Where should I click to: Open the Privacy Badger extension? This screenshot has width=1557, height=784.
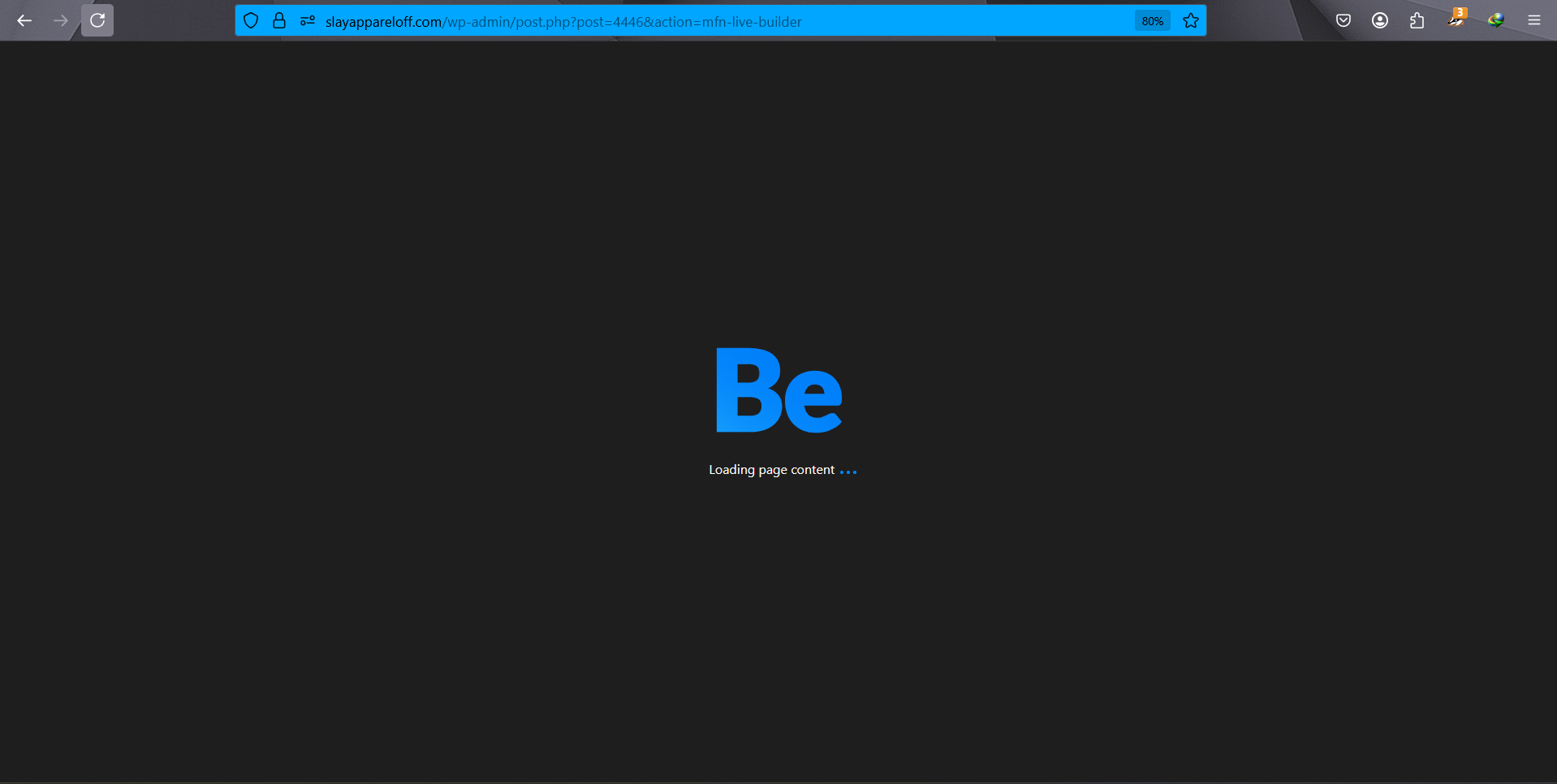tap(1456, 19)
